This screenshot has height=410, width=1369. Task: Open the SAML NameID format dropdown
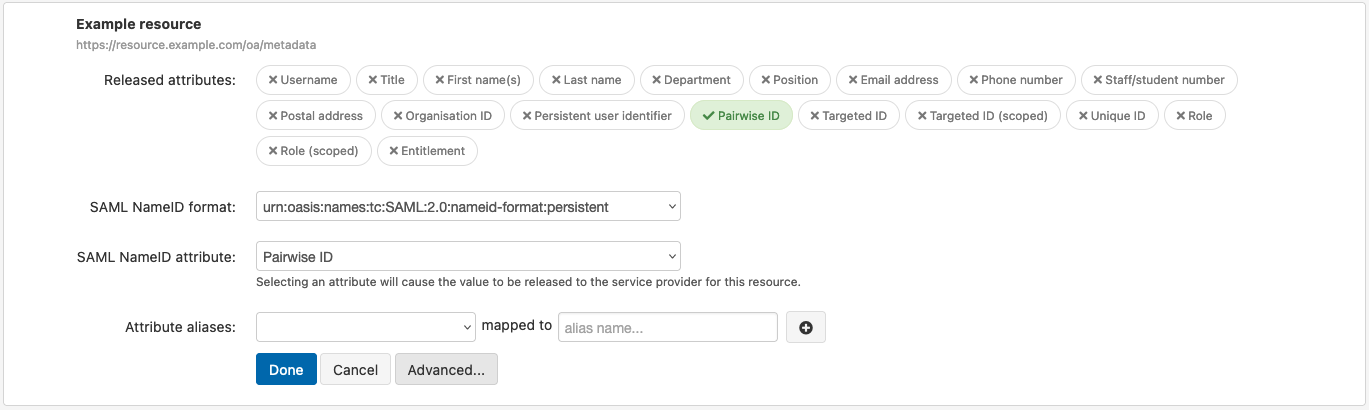(468, 207)
